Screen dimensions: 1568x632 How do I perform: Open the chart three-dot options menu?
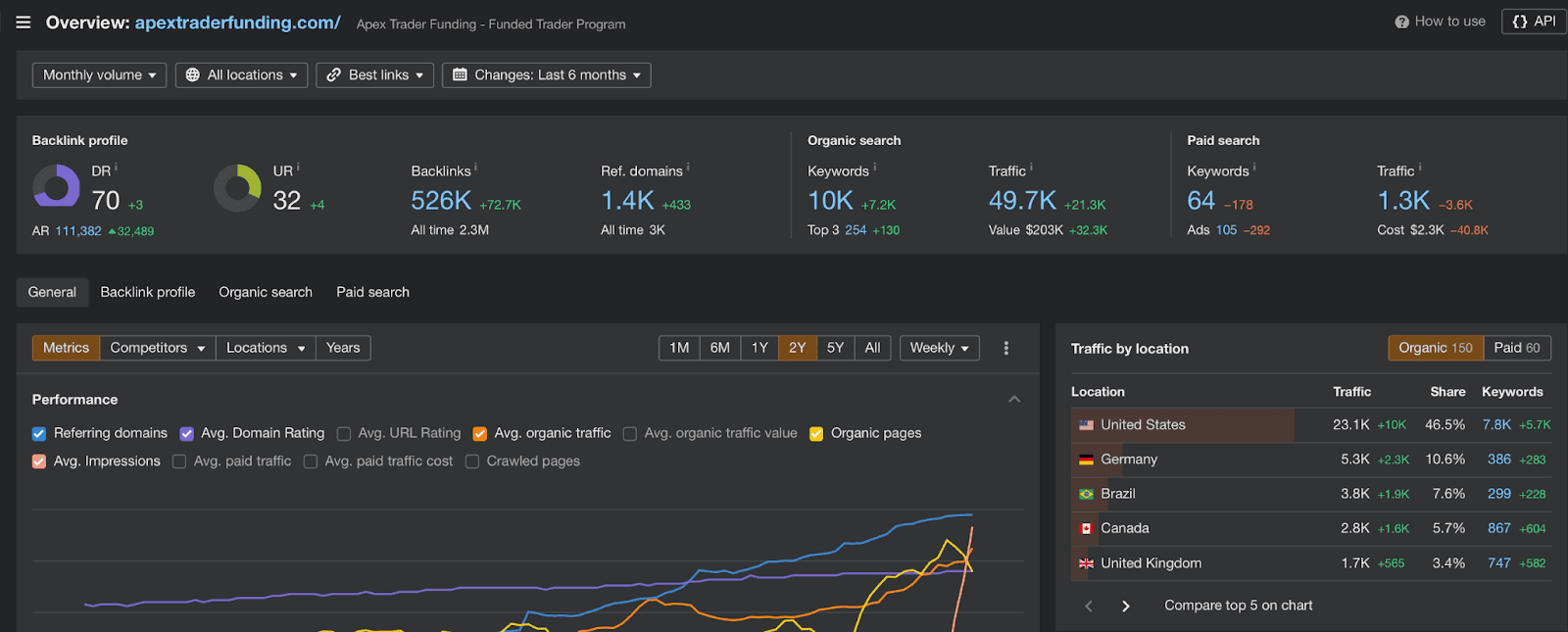point(1005,348)
